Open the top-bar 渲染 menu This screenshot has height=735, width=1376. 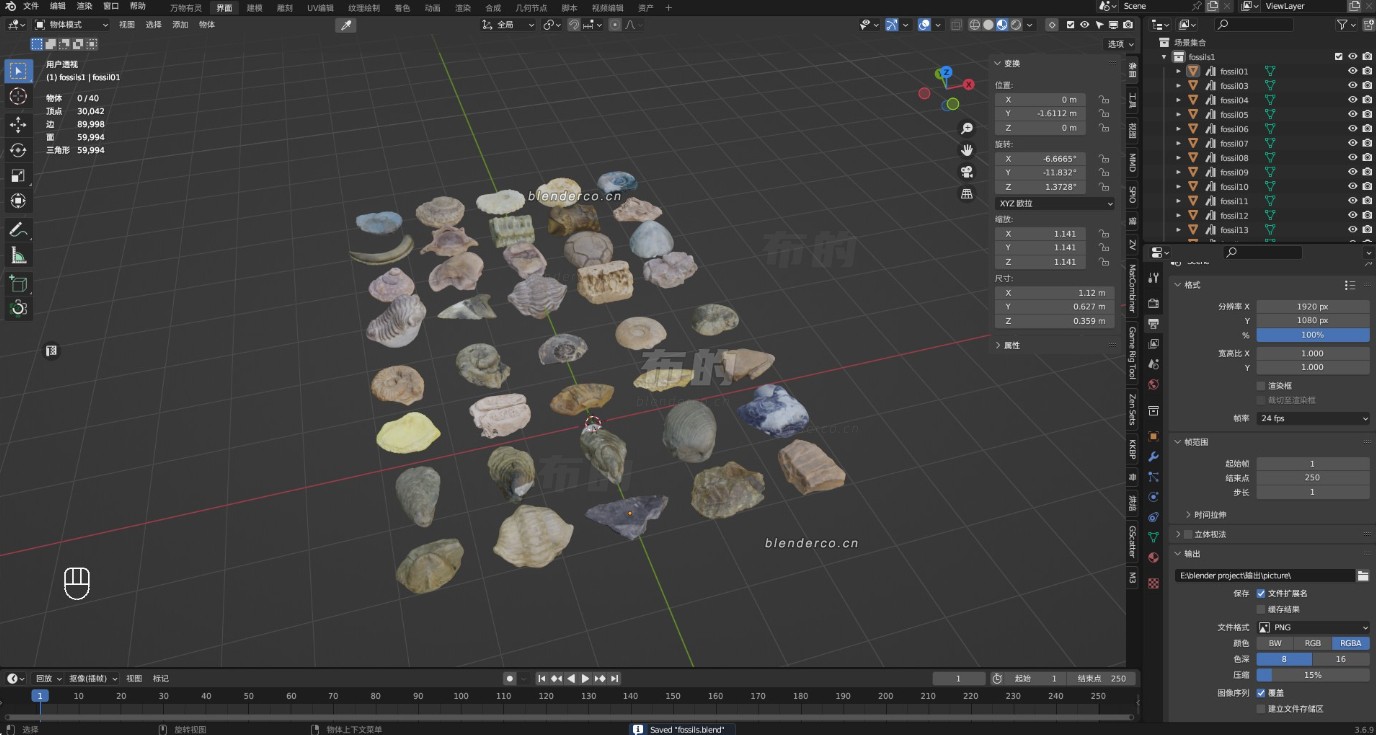[84, 6]
